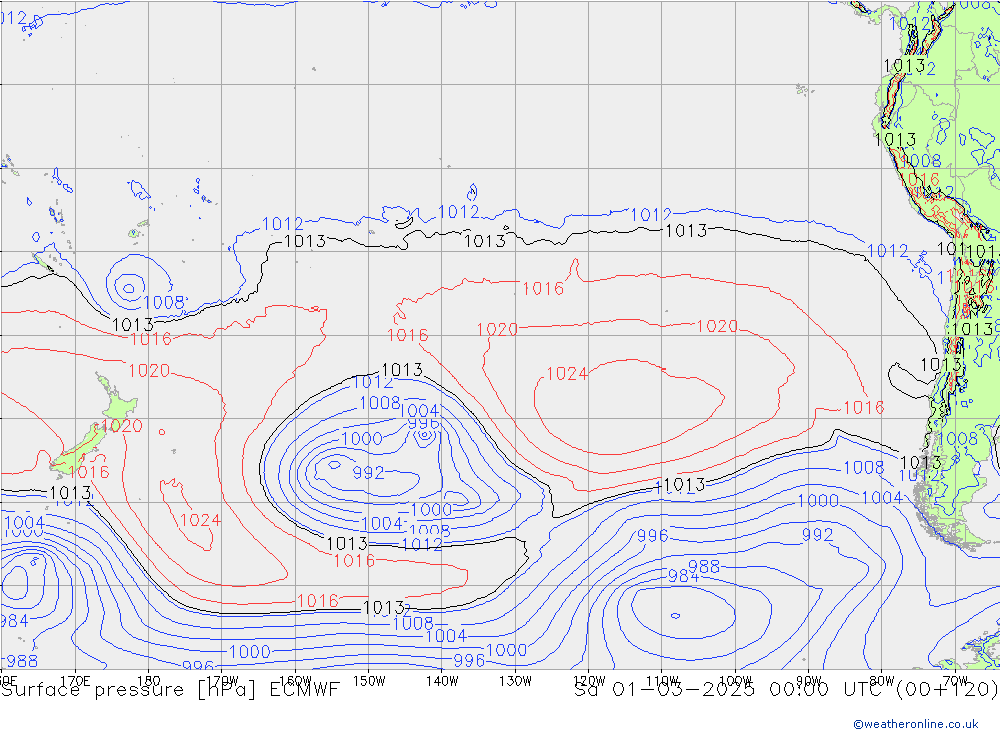Viewport: 1000px width, 733px height.
Task: Click the red 1024 label southeast of New Zealand
Action: [200, 521]
